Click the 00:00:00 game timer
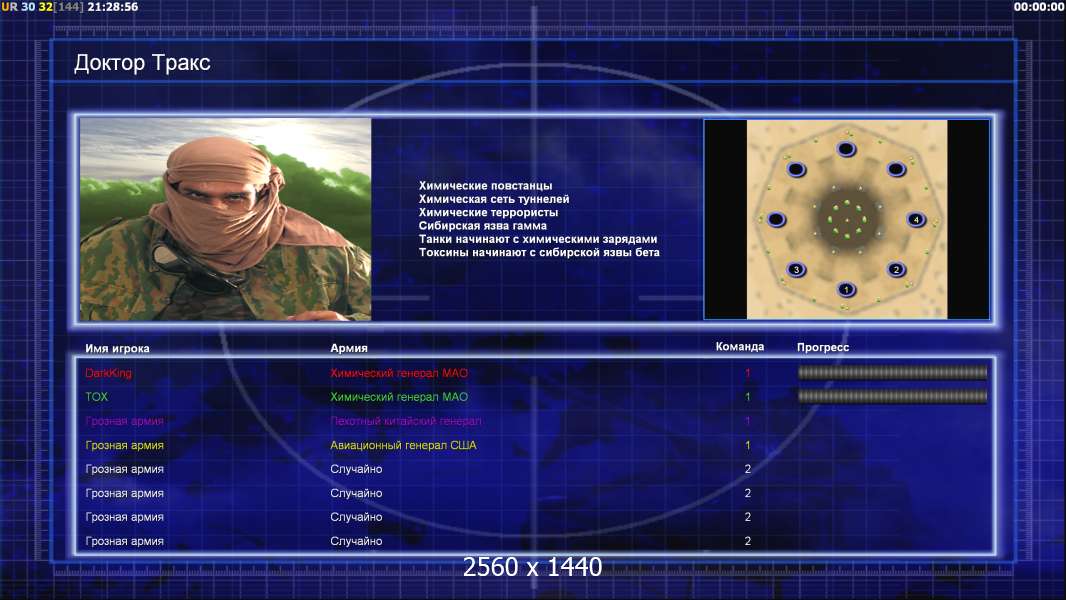1066x600 pixels. click(x=1038, y=7)
